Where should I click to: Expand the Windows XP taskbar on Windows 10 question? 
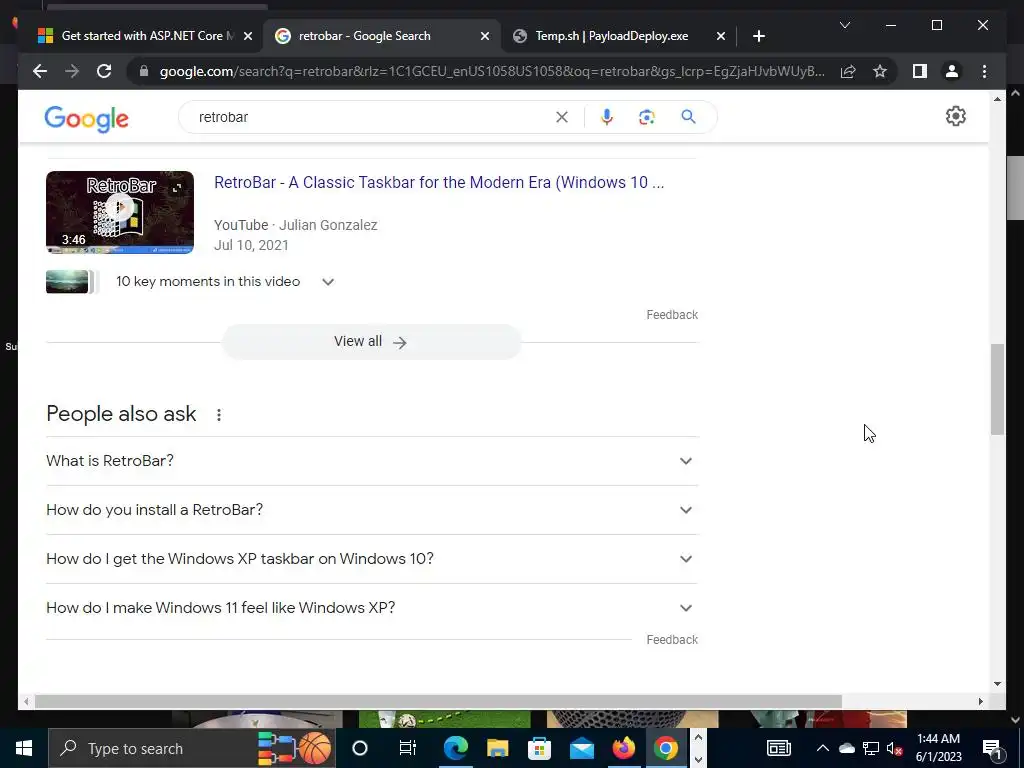pos(372,559)
